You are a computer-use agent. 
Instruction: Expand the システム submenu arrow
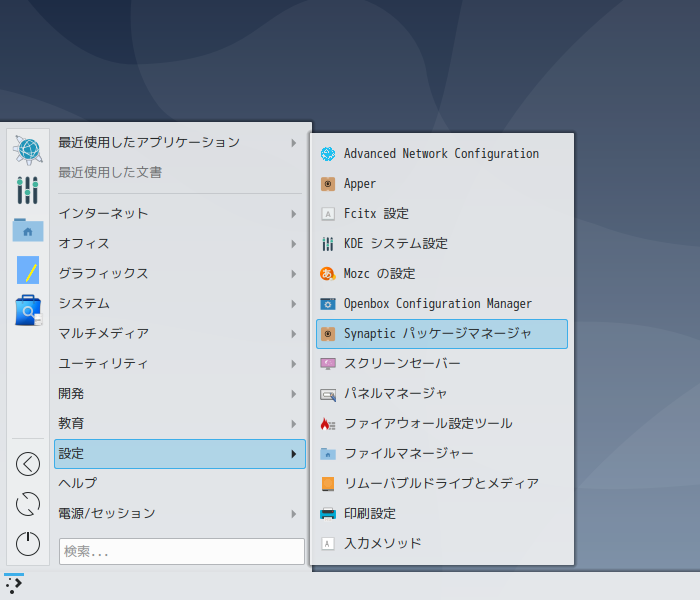click(294, 304)
